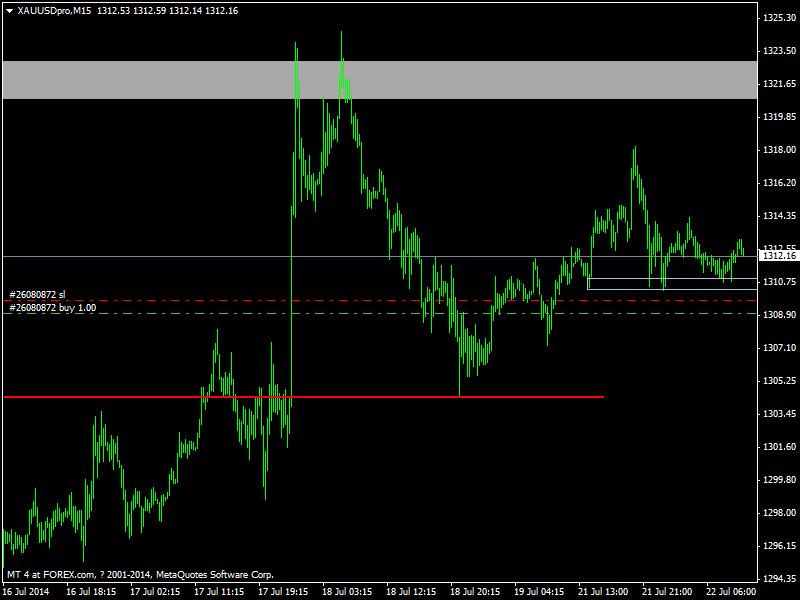Click price scale value 1294.35
The width and height of the screenshot is (800, 600).
click(x=779, y=579)
